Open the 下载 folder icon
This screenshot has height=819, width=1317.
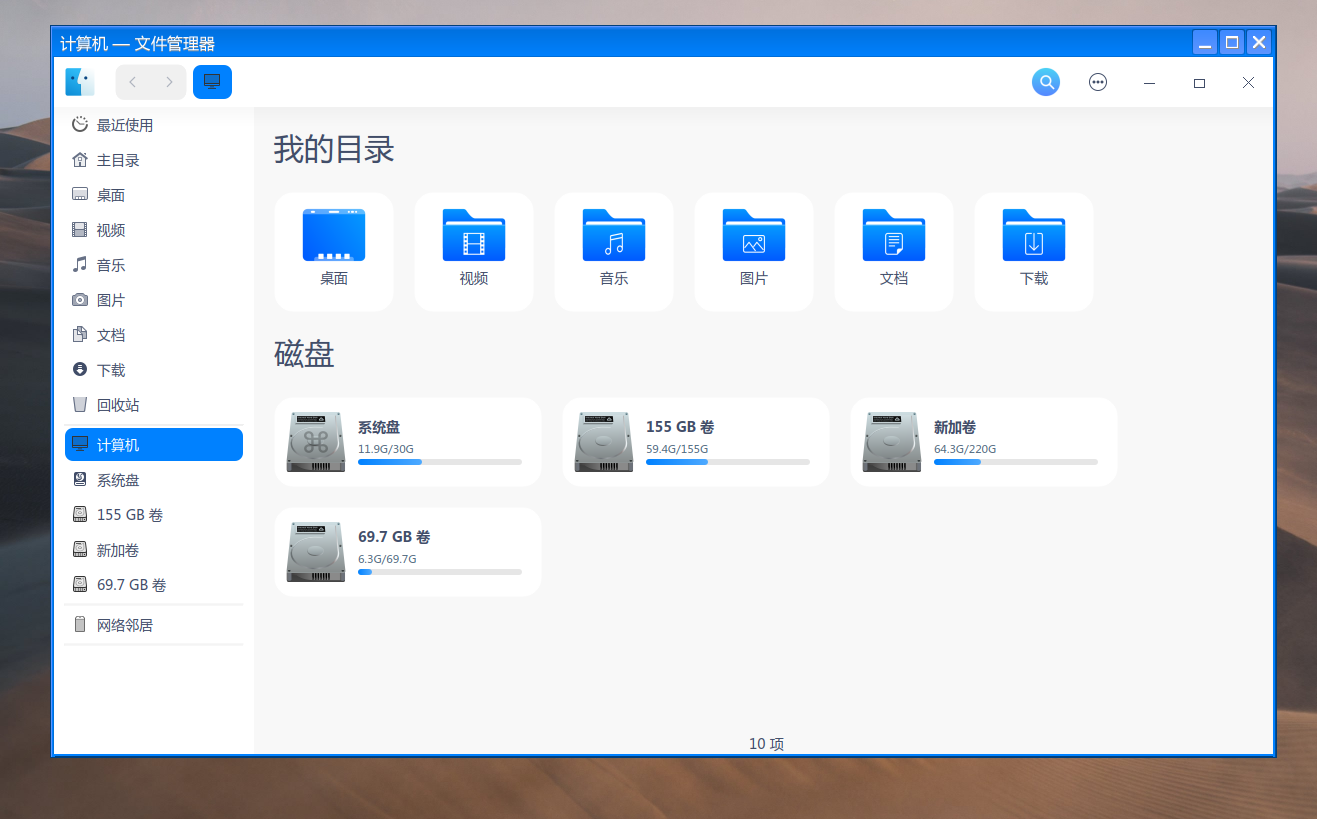[1034, 236]
